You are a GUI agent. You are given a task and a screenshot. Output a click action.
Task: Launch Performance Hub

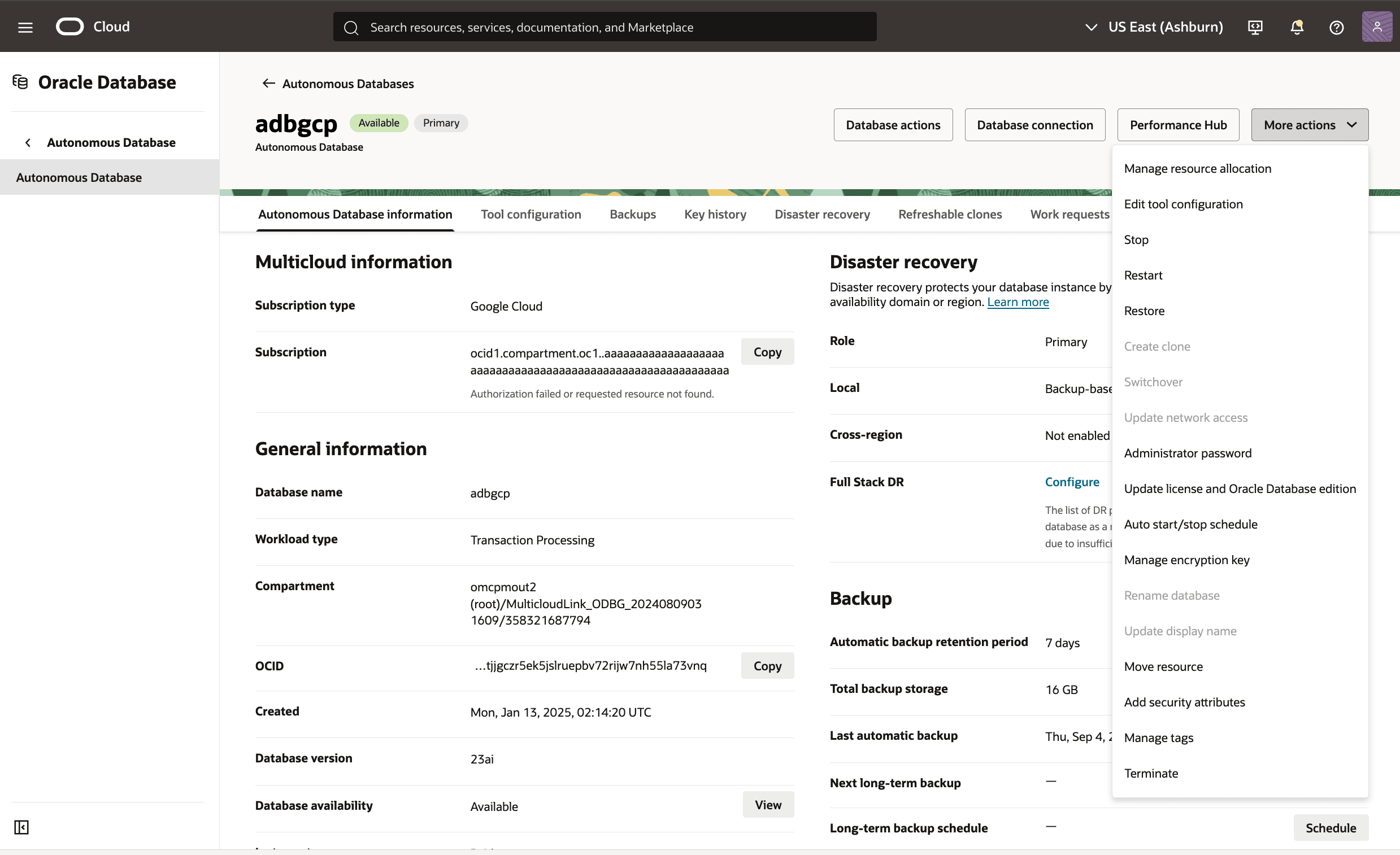[1178, 124]
